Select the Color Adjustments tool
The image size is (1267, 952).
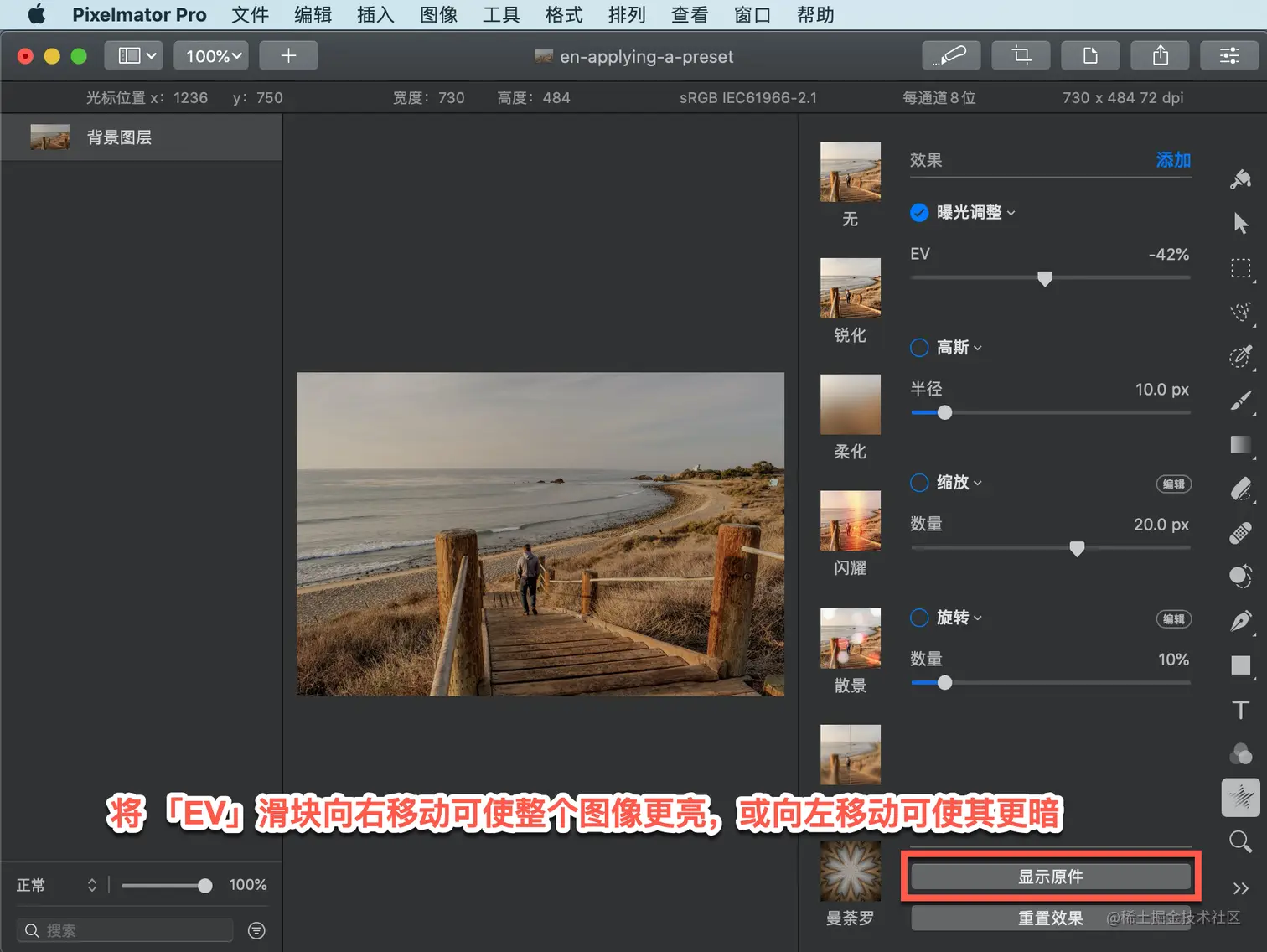[1241, 753]
